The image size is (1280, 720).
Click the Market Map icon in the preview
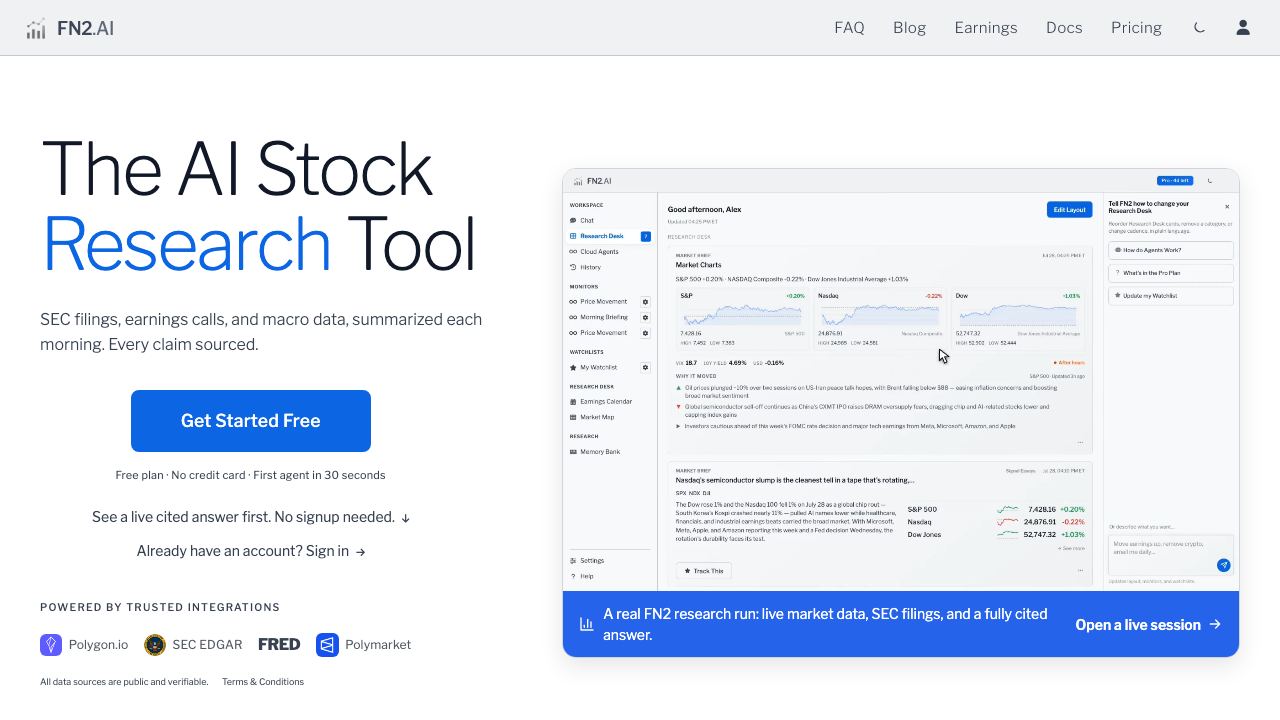coord(573,417)
